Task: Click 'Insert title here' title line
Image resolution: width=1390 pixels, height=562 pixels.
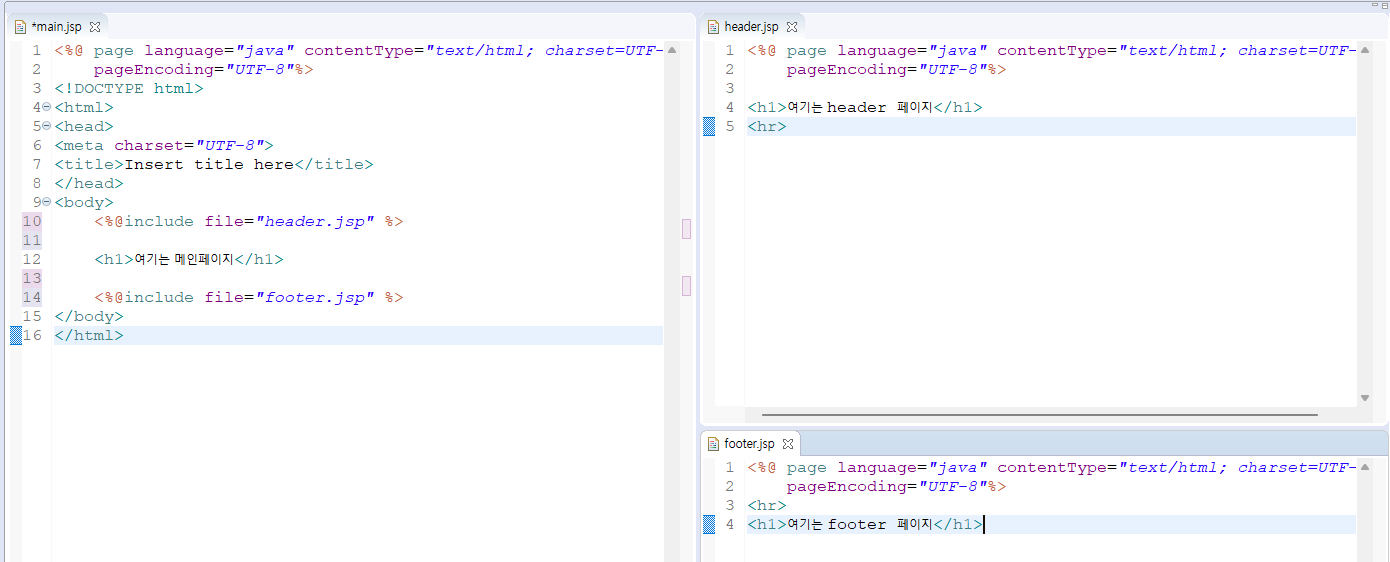Action: point(213,164)
